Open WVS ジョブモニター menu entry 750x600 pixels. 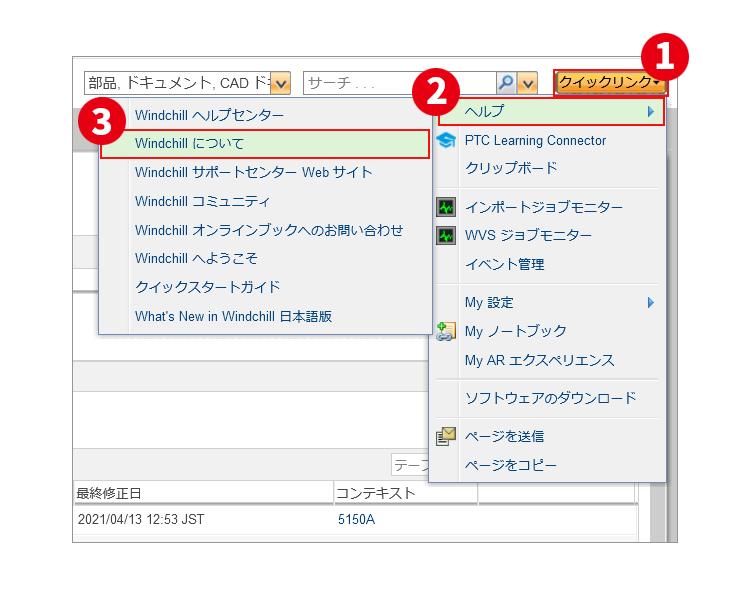tap(528, 235)
